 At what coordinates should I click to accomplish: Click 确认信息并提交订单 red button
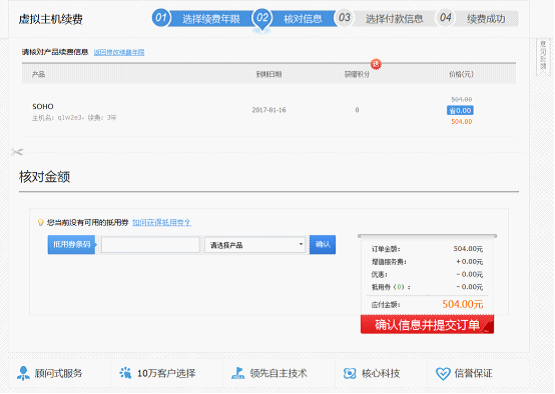pyautogui.click(x=427, y=324)
